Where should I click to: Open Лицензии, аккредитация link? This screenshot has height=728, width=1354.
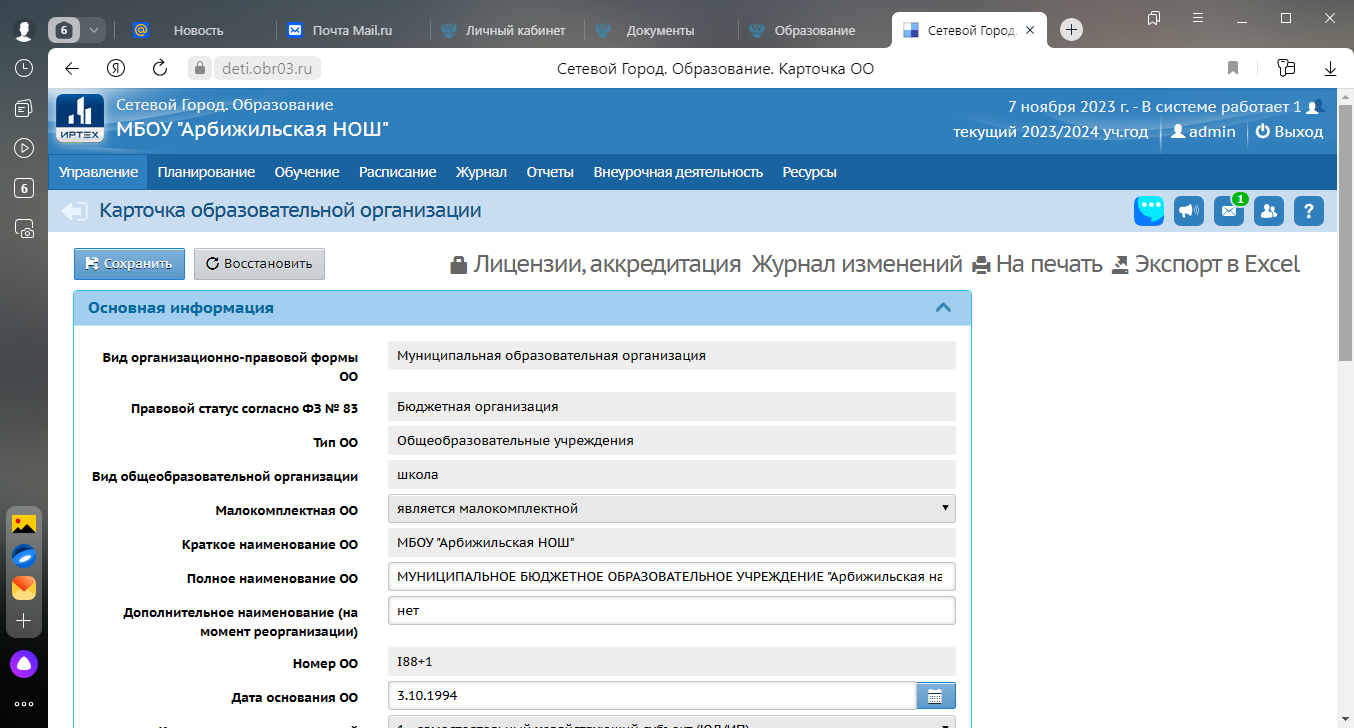point(595,264)
